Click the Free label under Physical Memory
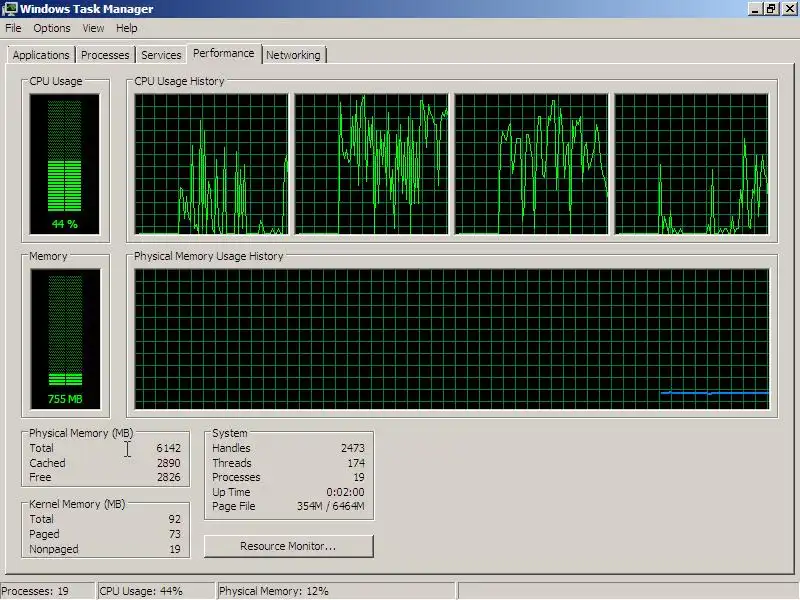Viewport: 800px width, 600px height. [x=40, y=477]
